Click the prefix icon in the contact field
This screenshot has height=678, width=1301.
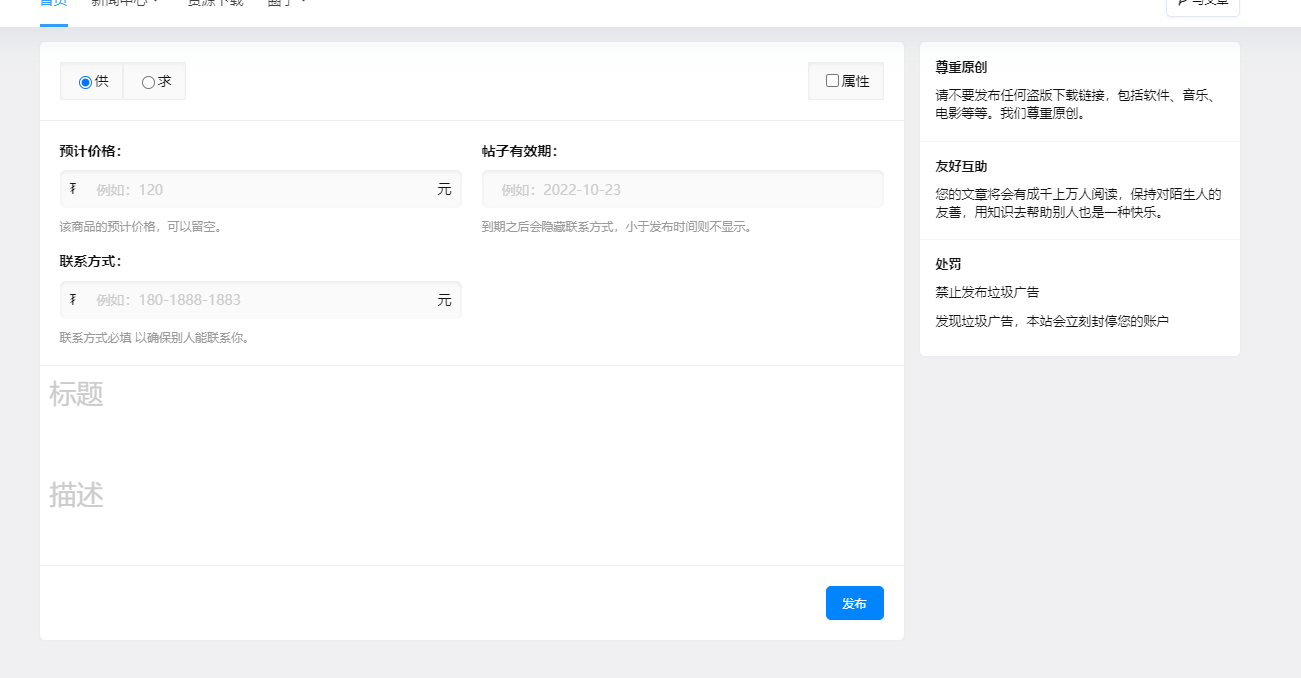point(73,298)
